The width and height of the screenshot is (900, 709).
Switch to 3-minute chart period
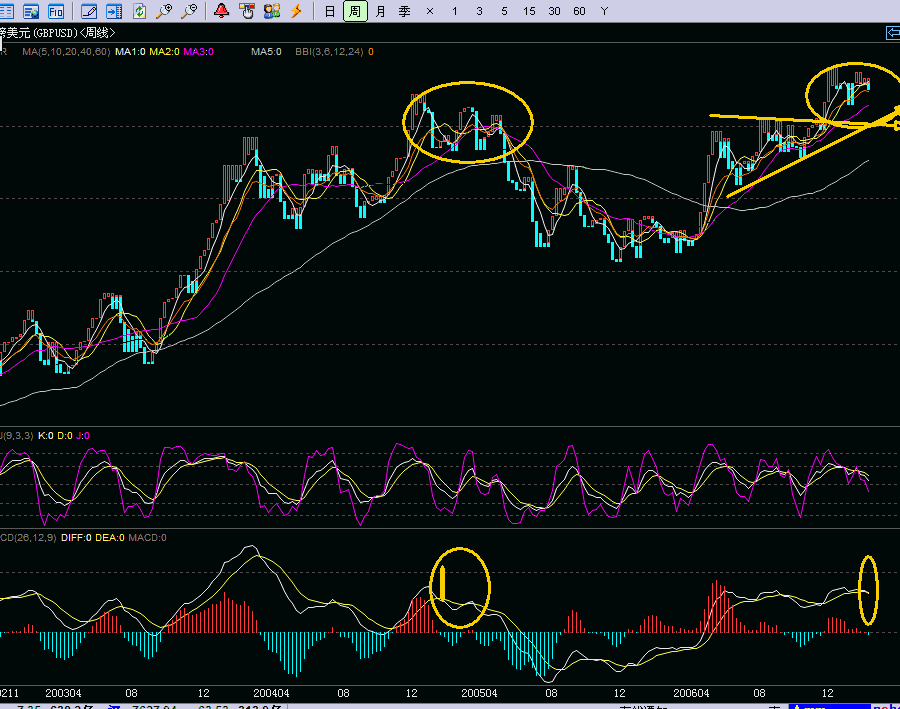479,11
